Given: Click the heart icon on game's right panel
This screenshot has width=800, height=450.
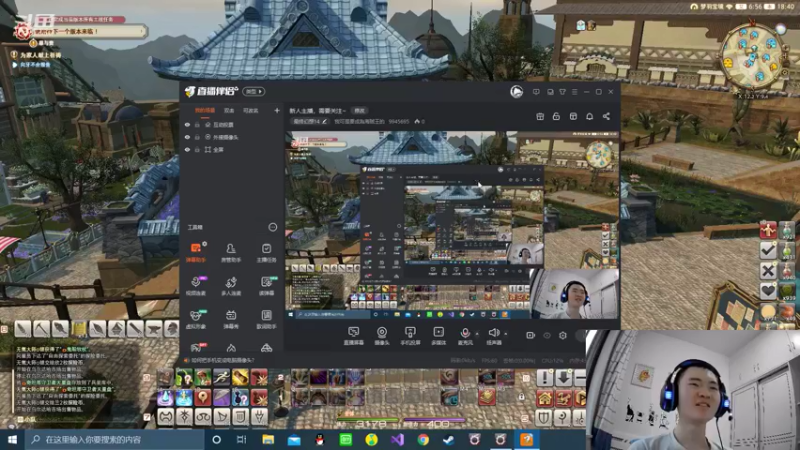Looking at the screenshot, I should click(x=768, y=291).
